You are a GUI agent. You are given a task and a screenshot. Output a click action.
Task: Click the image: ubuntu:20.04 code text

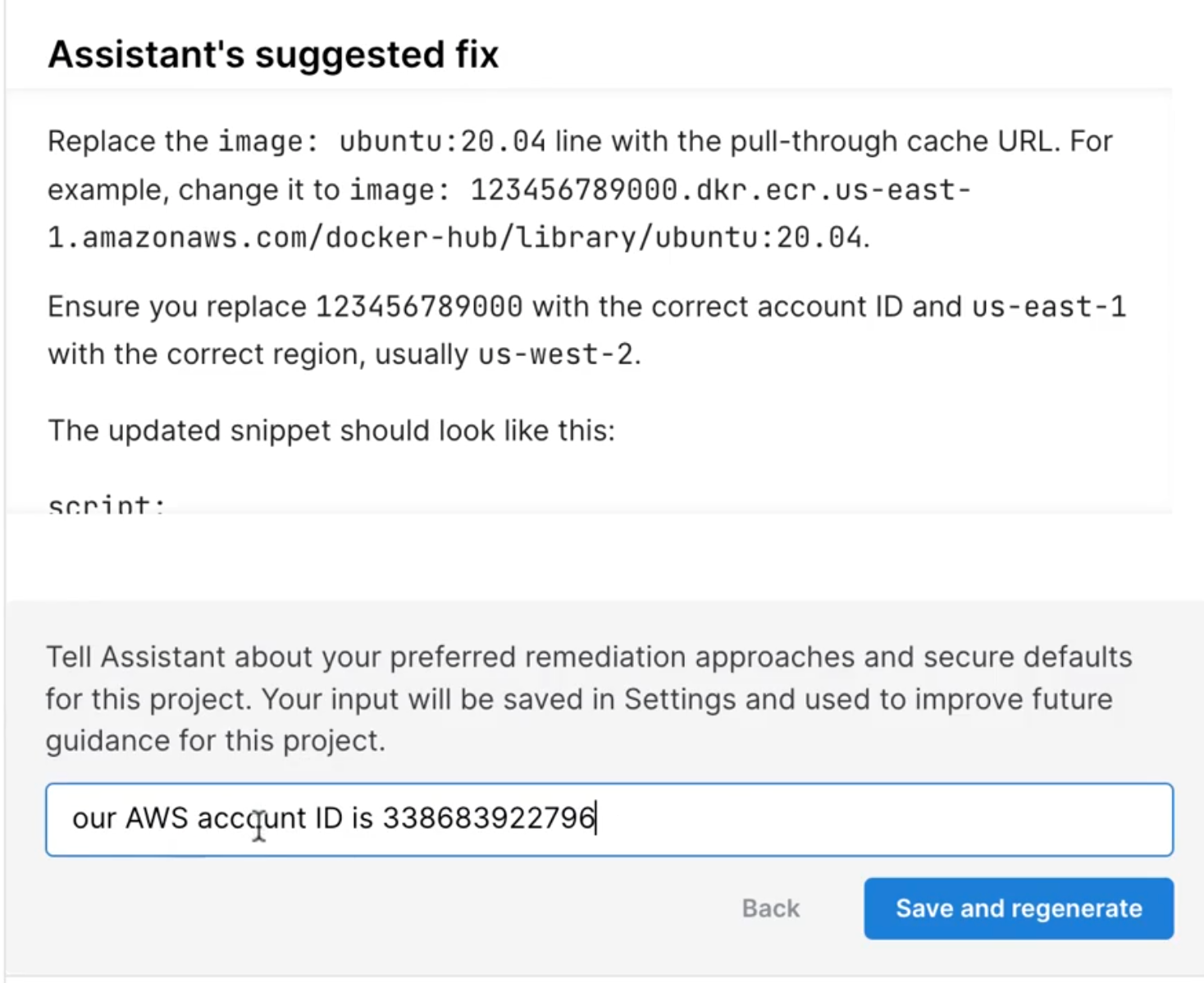[x=381, y=142]
